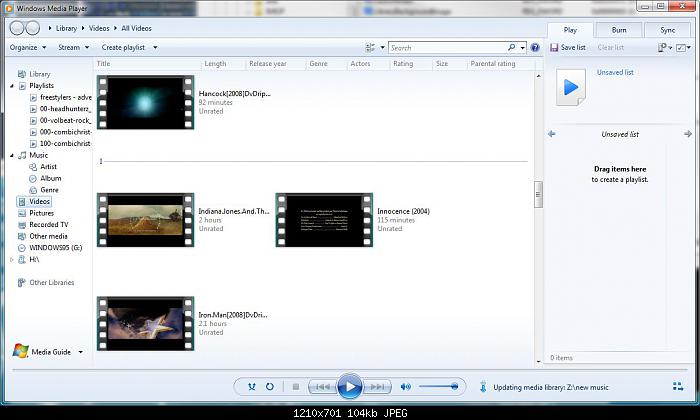Click Library in the breadcrumb
700x420 pixels.
click(67, 28)
